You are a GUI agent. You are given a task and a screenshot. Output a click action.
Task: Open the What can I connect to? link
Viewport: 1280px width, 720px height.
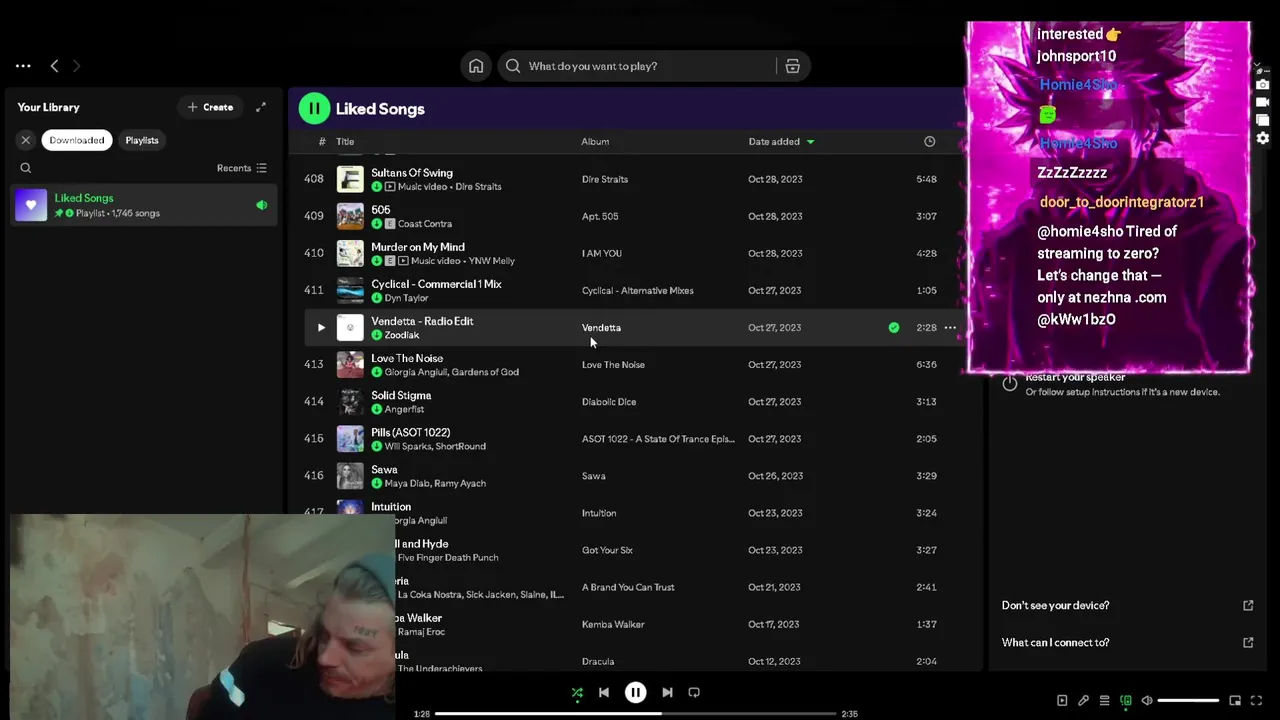1055,642
